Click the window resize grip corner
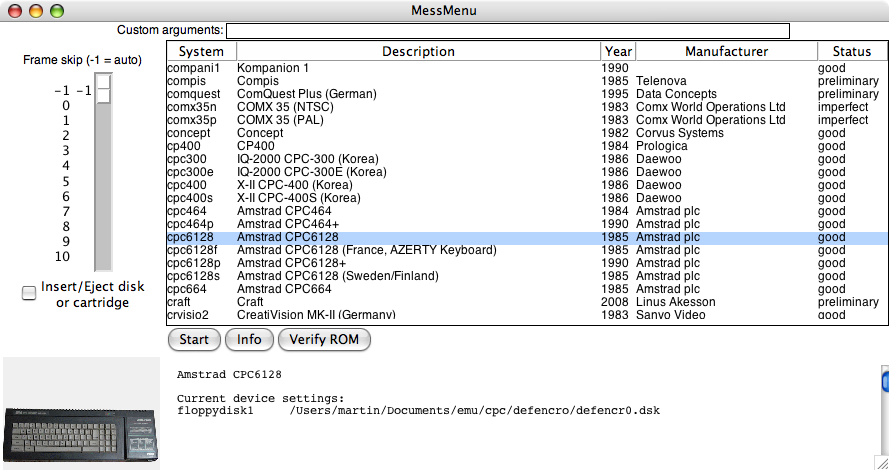This screenshot has height=470, width=889. pyautogui.click(x=882, y=463)
